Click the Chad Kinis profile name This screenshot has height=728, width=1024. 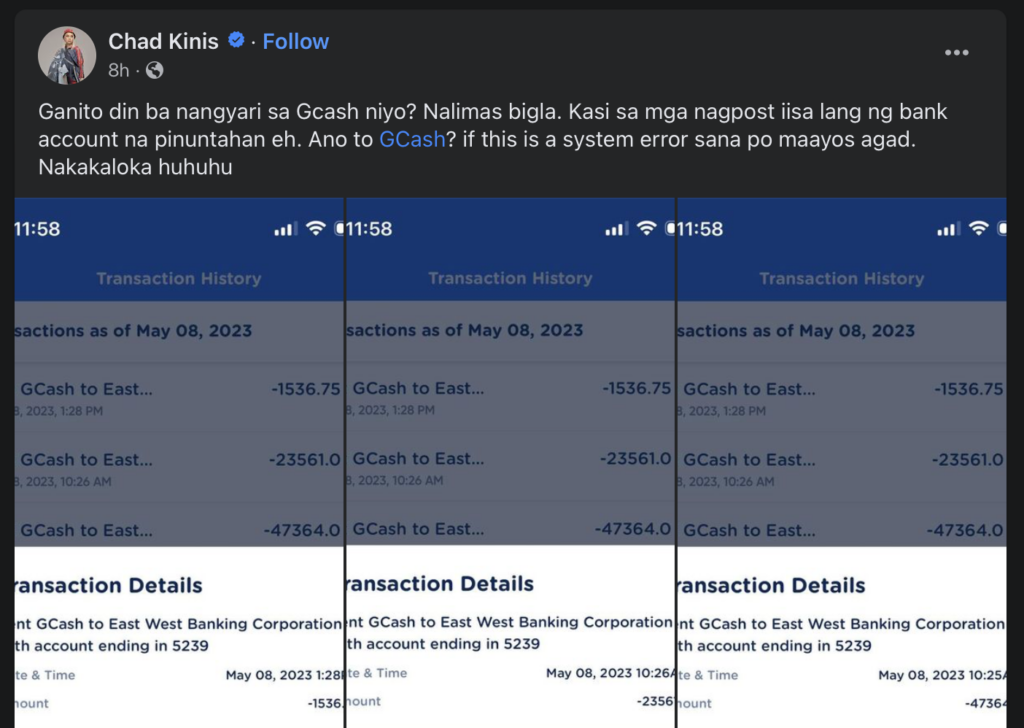(163, 41)
